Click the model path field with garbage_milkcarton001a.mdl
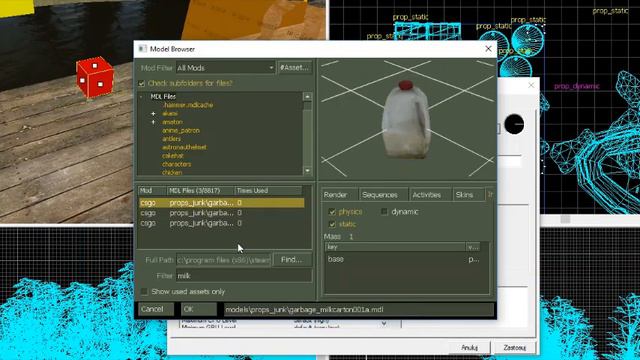640x360 pixels. click(x=359, y=309)
